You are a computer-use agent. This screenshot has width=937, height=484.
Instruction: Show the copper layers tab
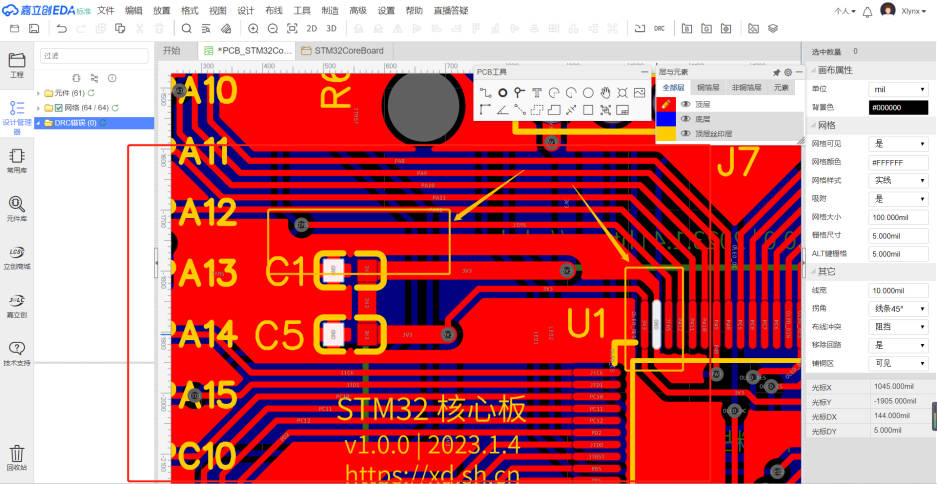tap(708, 88)
